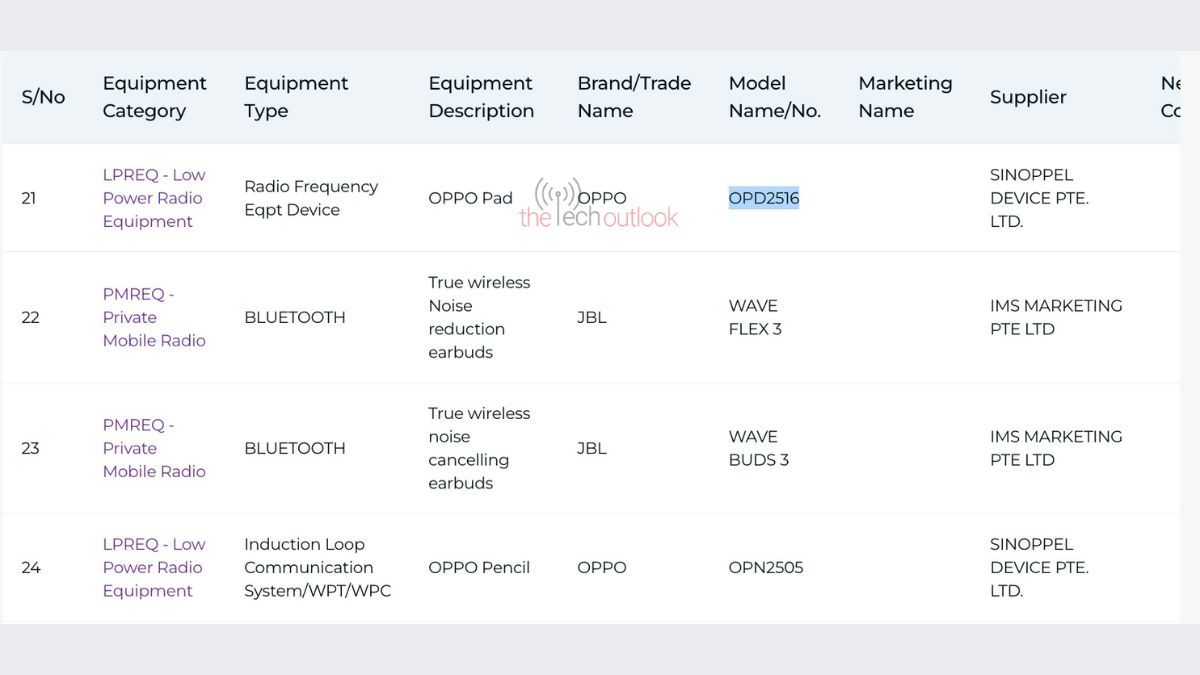Viewport: 1200px width, 675px height.
Task: Click serial number 24
Action: coord(31,567)
